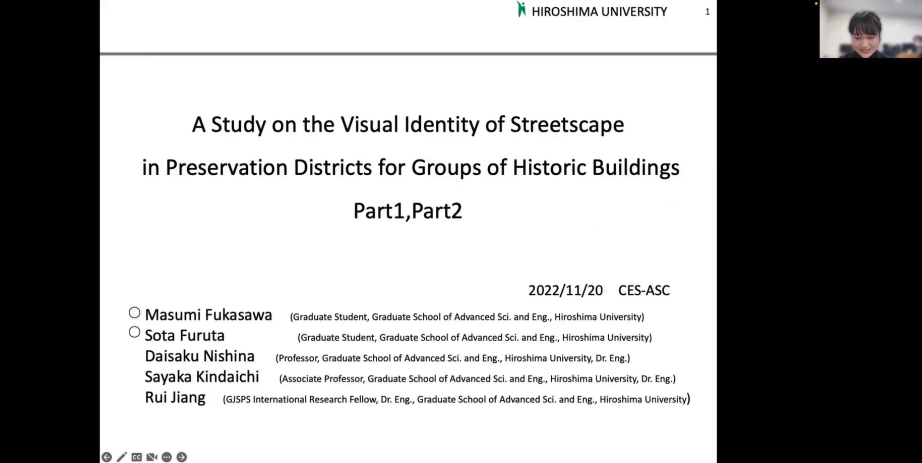The width and height of the screenshot is (922, 463).
Task: Click the date 2022/11/20
Action: click(565, 291)
